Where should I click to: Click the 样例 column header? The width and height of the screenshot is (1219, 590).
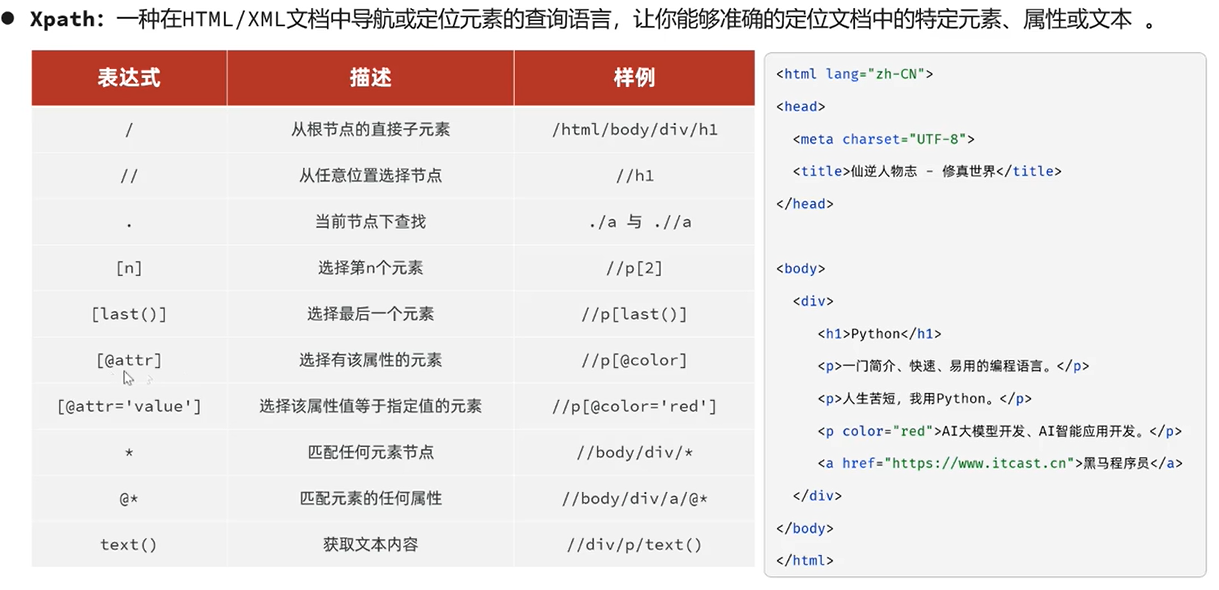click(634, 78)
